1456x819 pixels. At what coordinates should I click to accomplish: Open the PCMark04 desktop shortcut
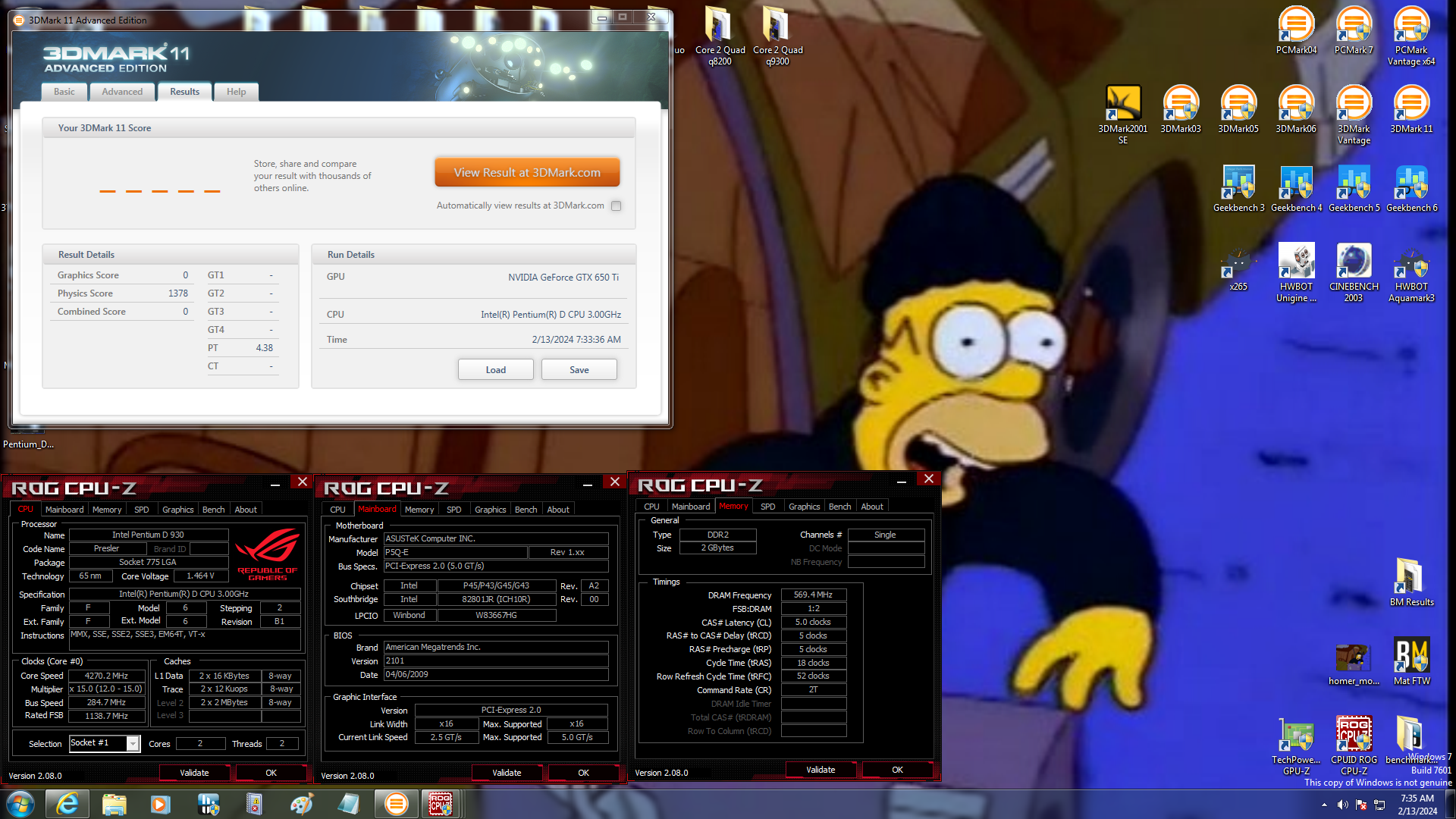tap(1296, 30)
